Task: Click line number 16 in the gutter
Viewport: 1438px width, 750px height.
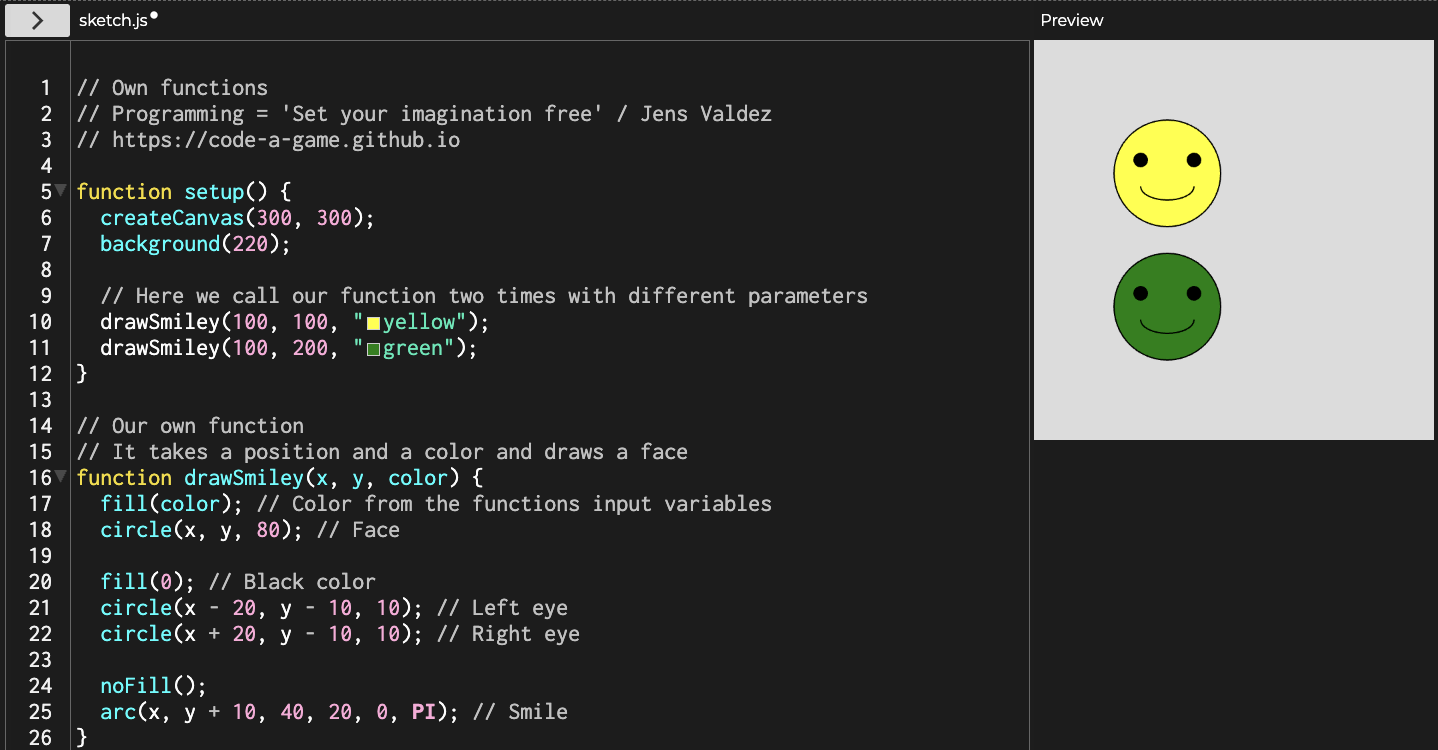Action: point(40,477)
